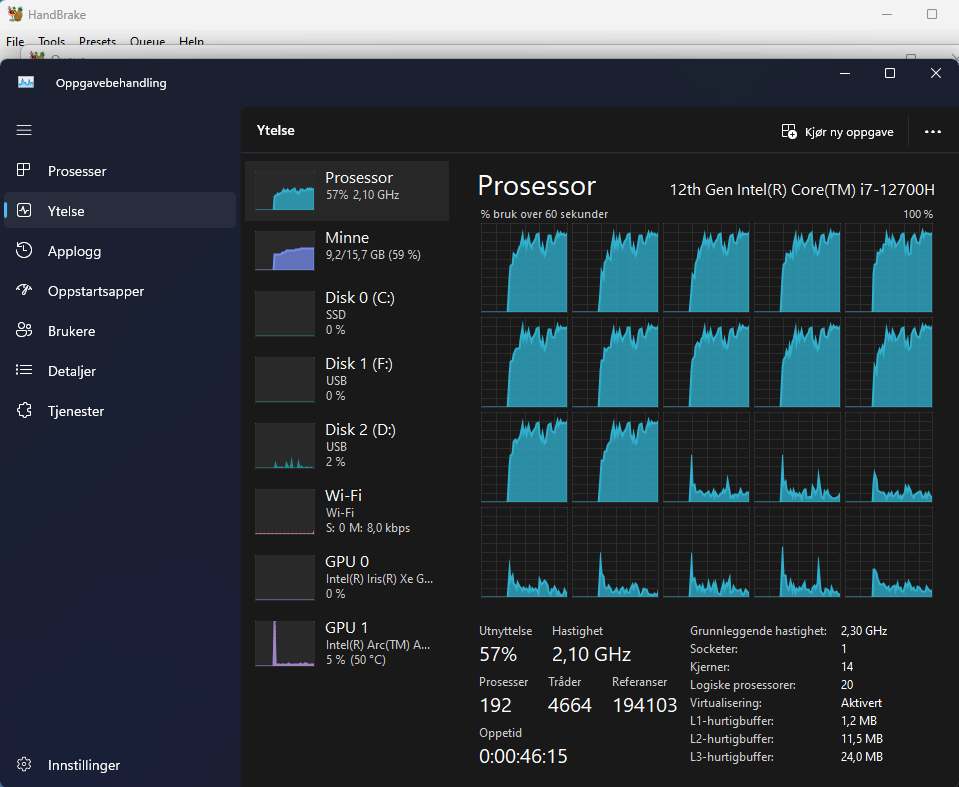
Task: Click the Prosesser sidebar icon
Action: (25, 171)
